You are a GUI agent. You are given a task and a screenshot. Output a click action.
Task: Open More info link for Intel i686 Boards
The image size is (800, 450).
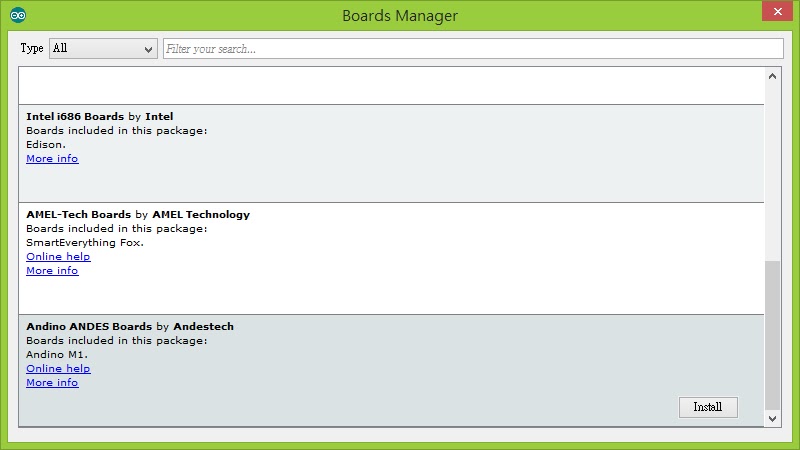[x=52, y=159]
